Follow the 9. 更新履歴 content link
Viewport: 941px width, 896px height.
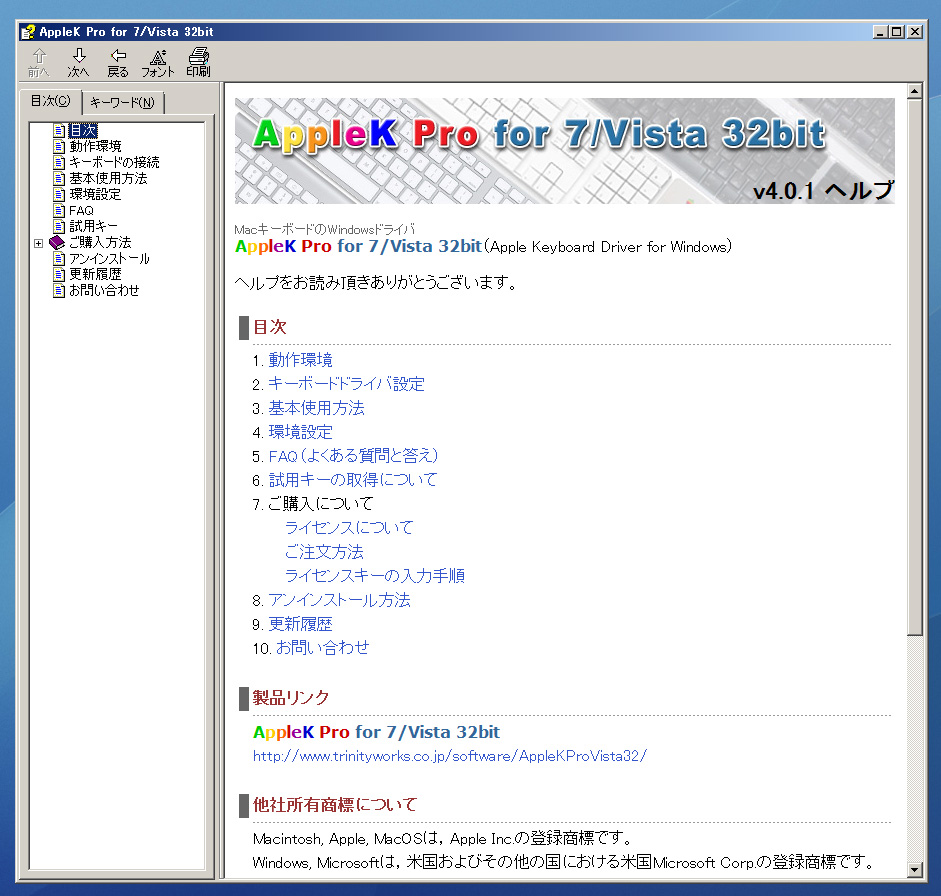tap(300, 624)
